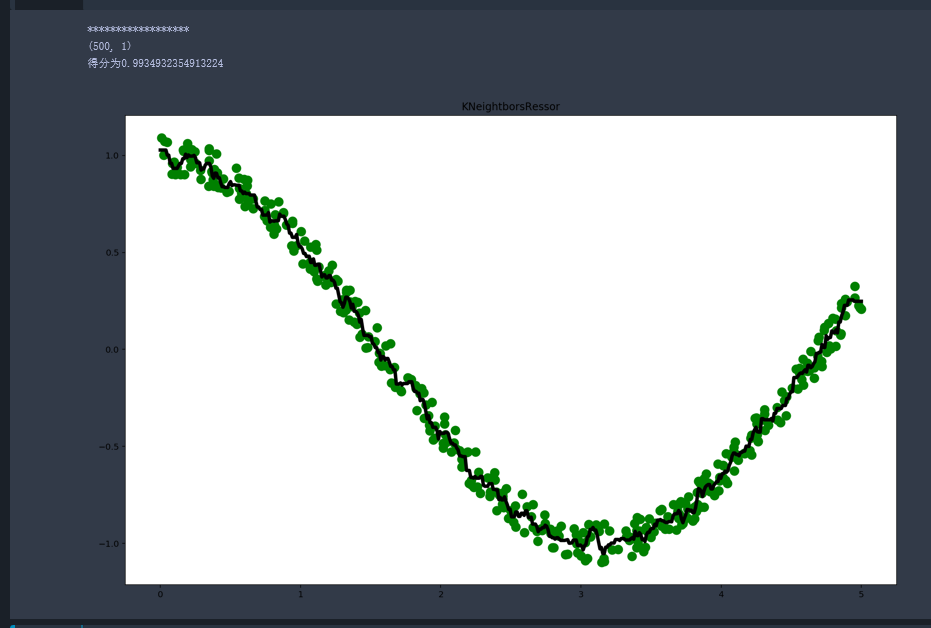Select the −0.5 y-axis tick label

coord(110,447)
